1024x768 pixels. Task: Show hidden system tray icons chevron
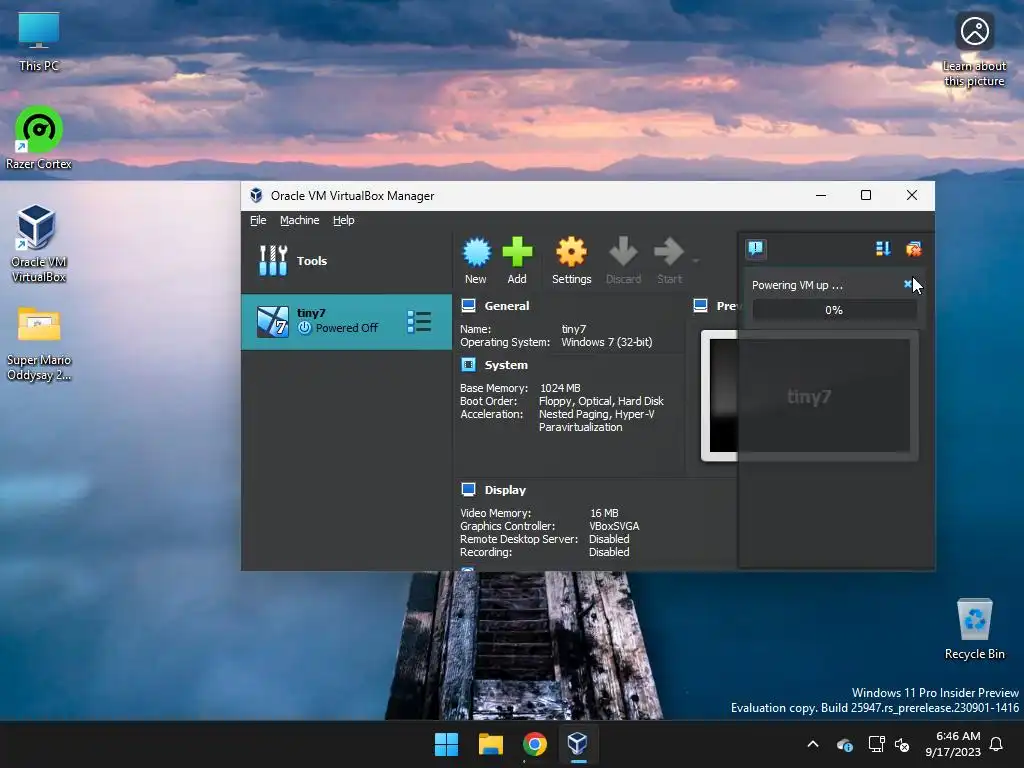pyautogui.click(x=813, y=744)
